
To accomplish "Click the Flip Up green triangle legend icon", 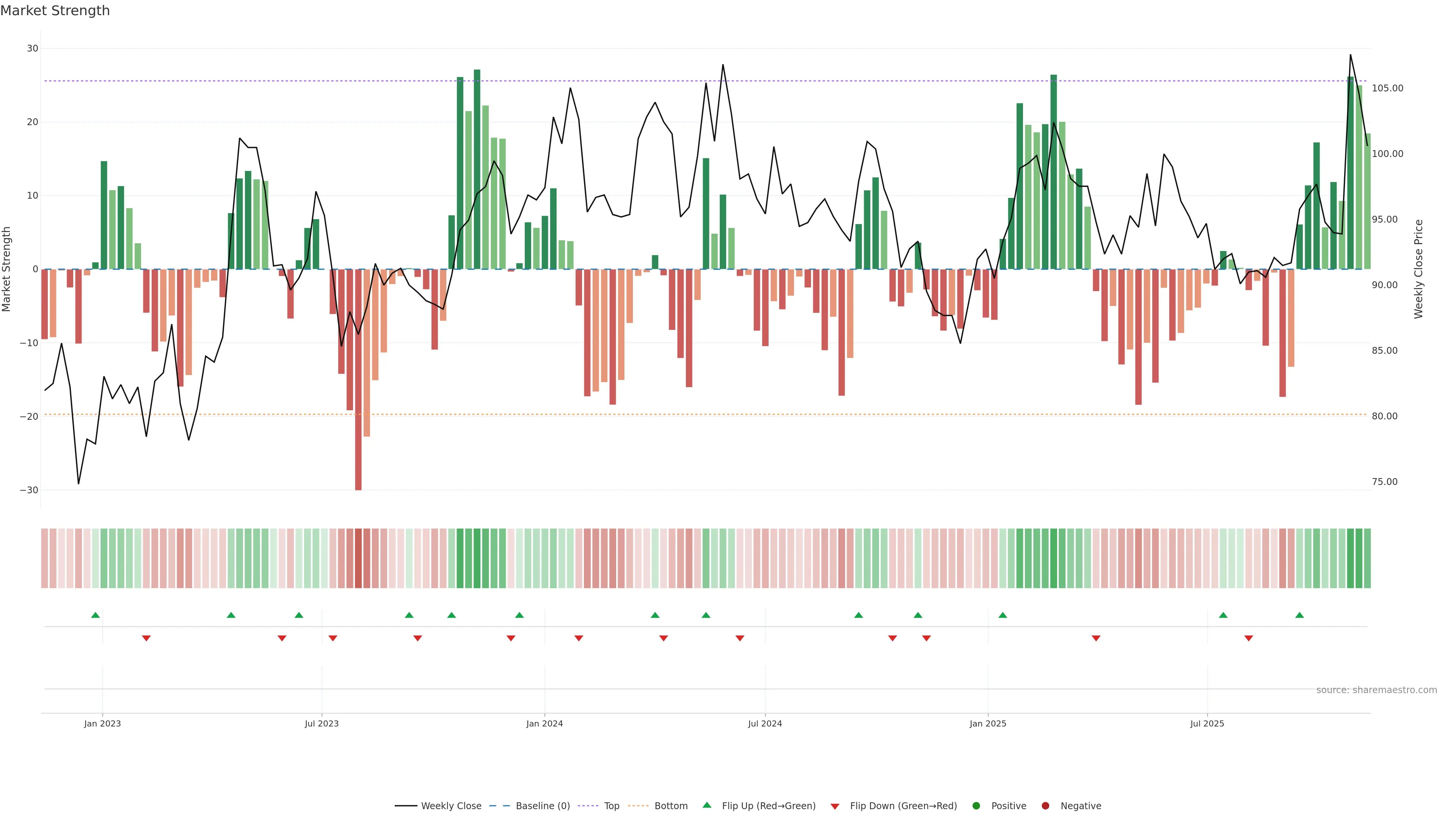I will click(x=706, y=805).
